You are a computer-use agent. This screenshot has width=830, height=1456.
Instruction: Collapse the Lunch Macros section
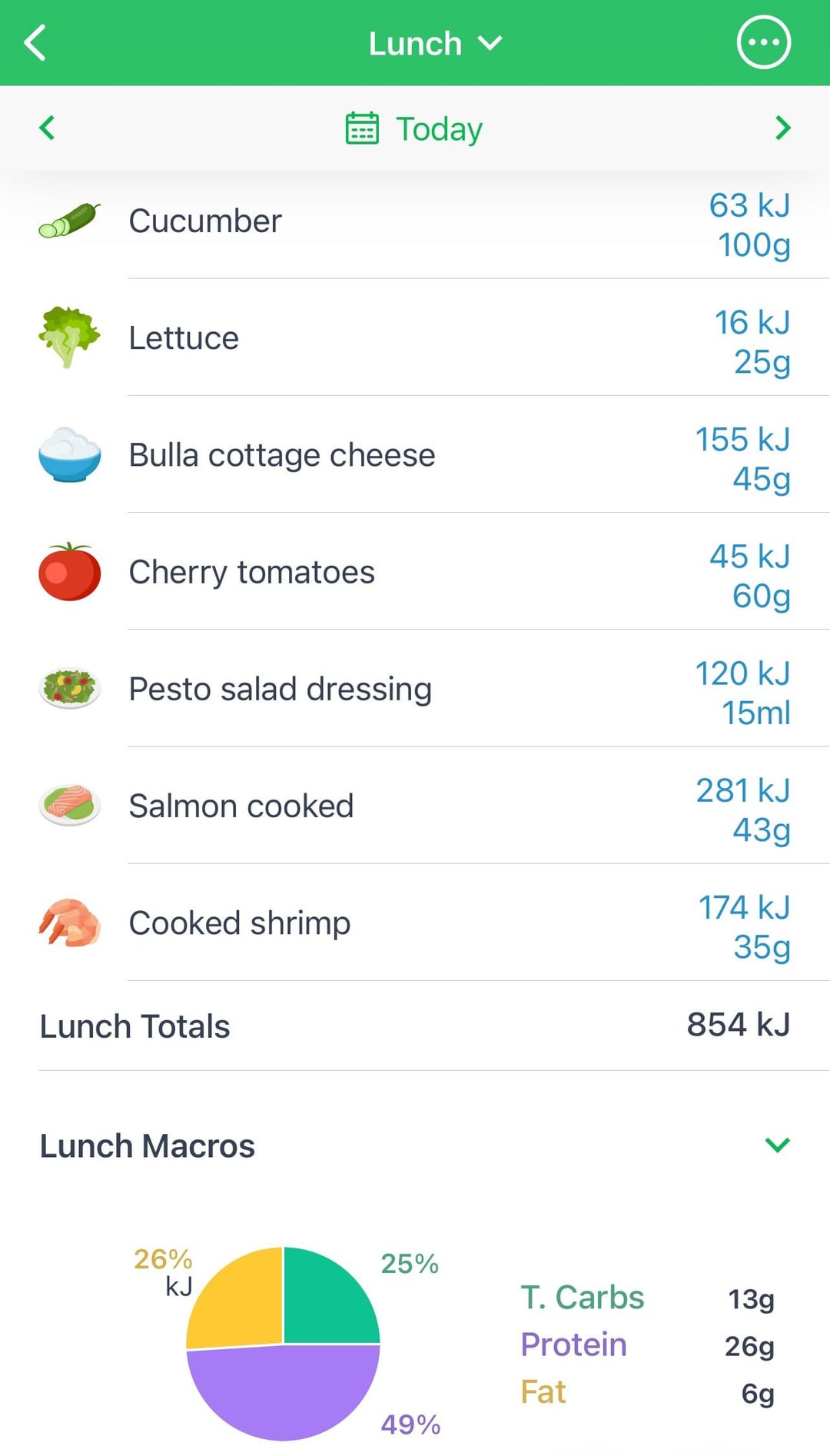point(777,1145)
